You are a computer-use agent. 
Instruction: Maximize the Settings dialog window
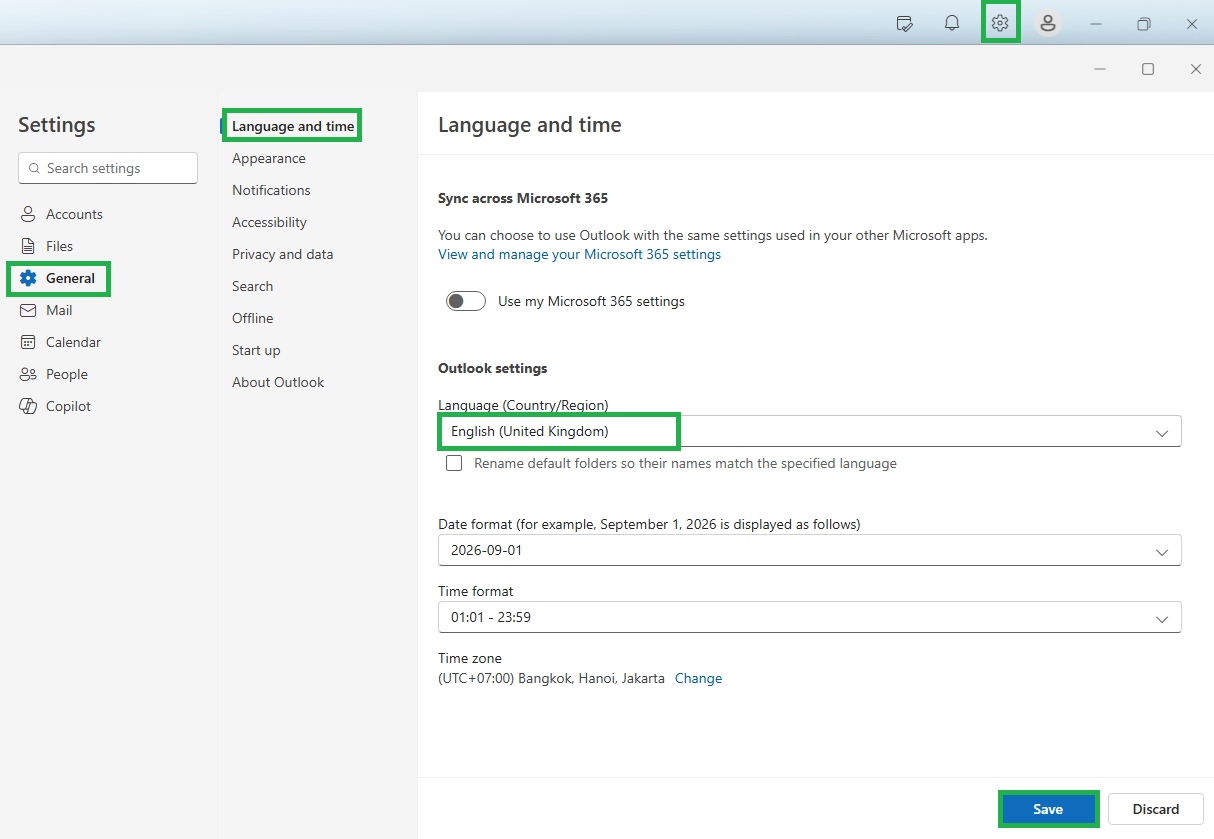tap(1148, 69)
